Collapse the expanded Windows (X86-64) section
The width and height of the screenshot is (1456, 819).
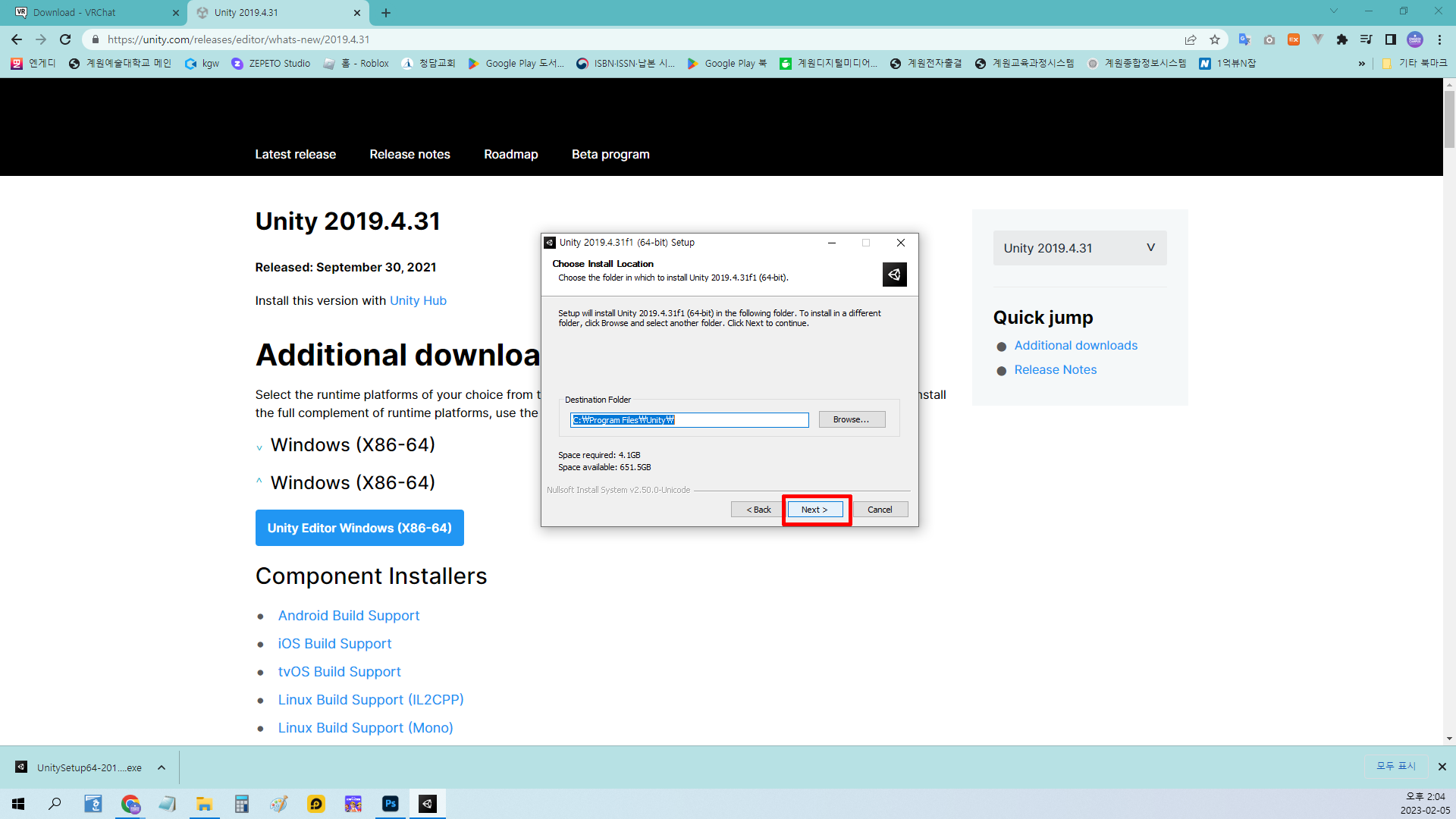pyautogui.click(x=259, y=482)
